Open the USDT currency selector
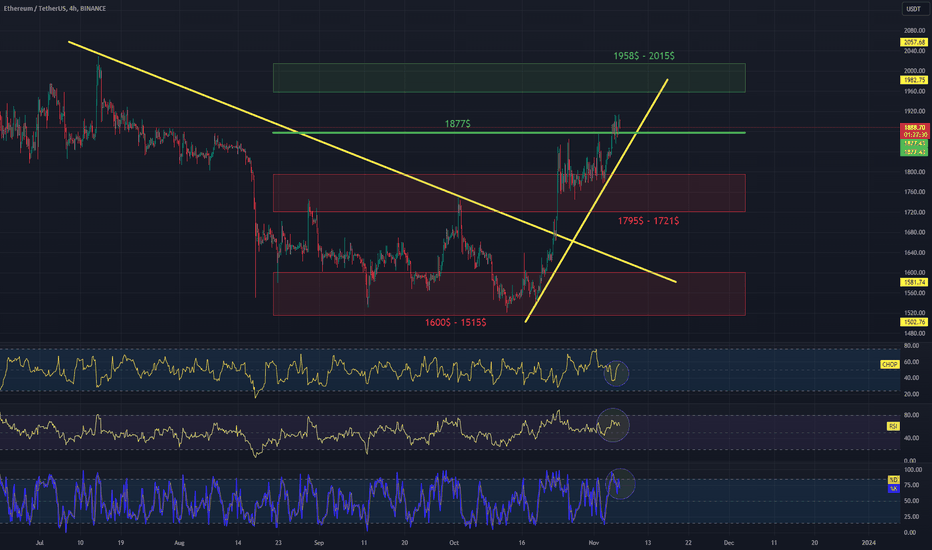Screen dimensions: 932x550 pyautogui.click(x=914, y=8)
